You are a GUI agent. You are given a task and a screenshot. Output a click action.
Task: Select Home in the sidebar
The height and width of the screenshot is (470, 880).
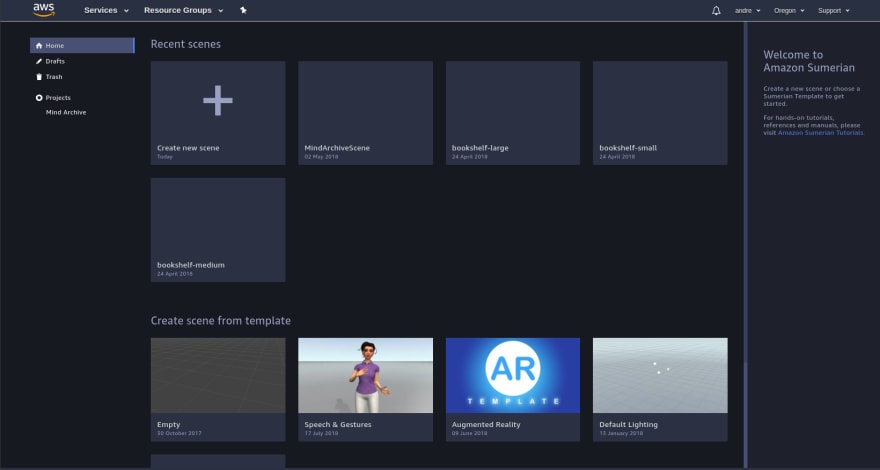[82, 45]
